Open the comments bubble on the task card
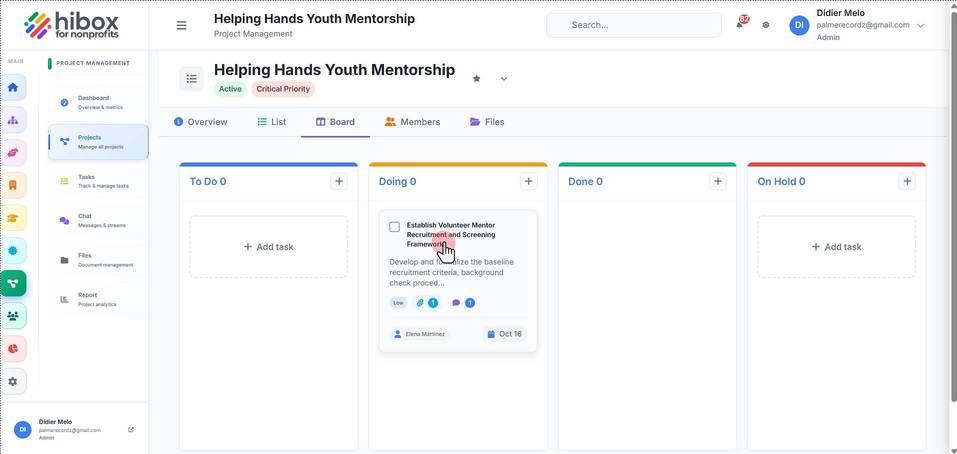The height and width of the screenshot is (454, 957). pyautogui.click(x=456, y=303)
